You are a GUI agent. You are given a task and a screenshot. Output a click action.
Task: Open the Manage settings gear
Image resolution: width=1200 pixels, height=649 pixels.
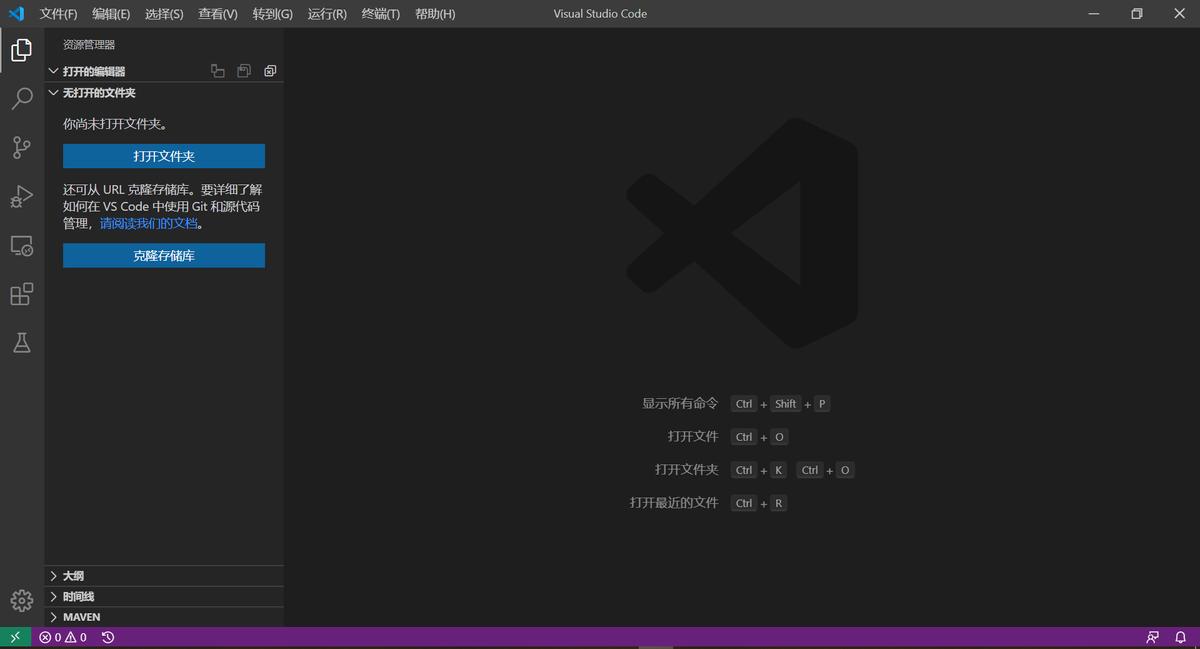click(21, 600)
